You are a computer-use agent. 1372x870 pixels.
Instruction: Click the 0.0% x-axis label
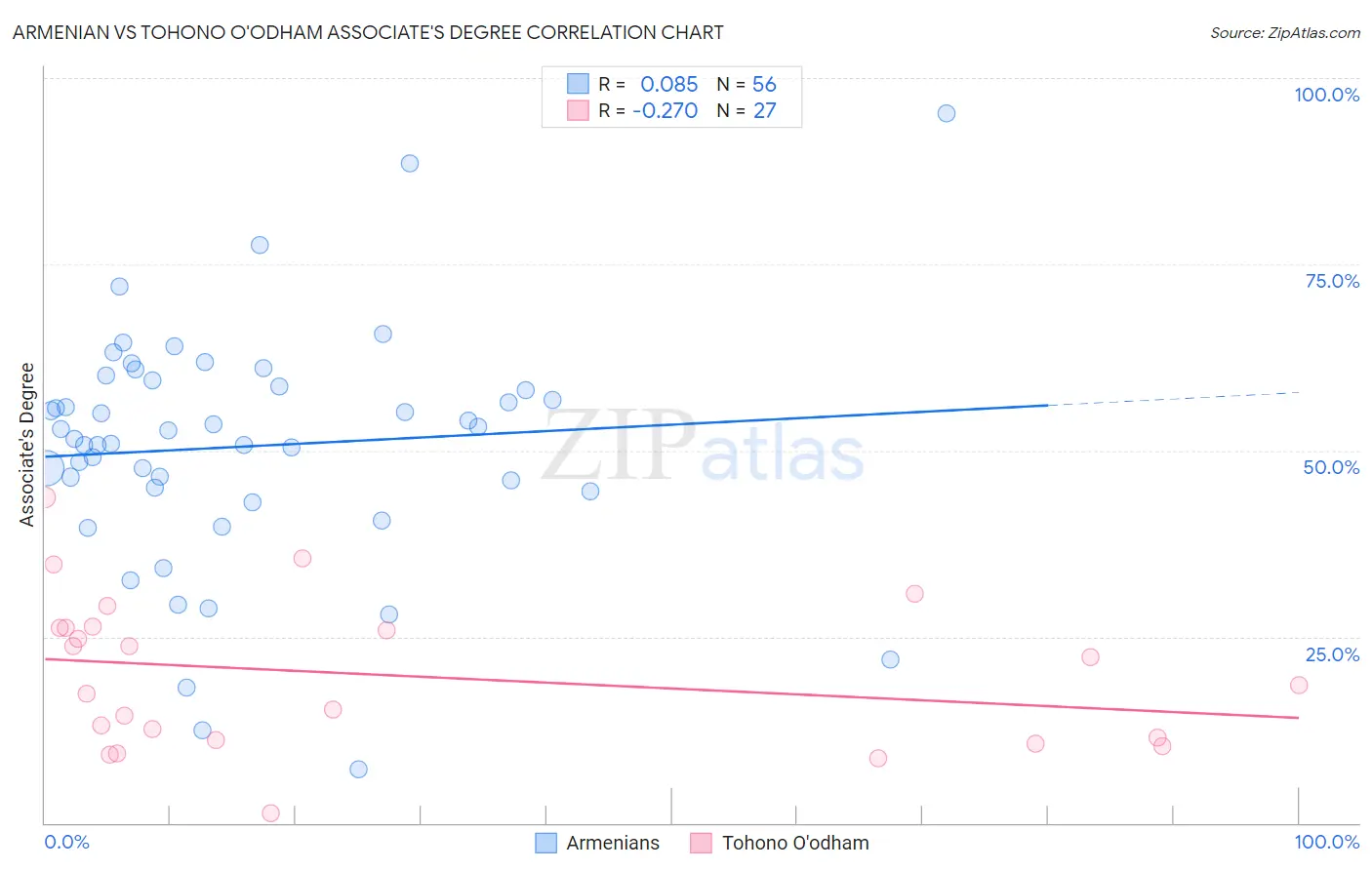[x=66, y=842]
